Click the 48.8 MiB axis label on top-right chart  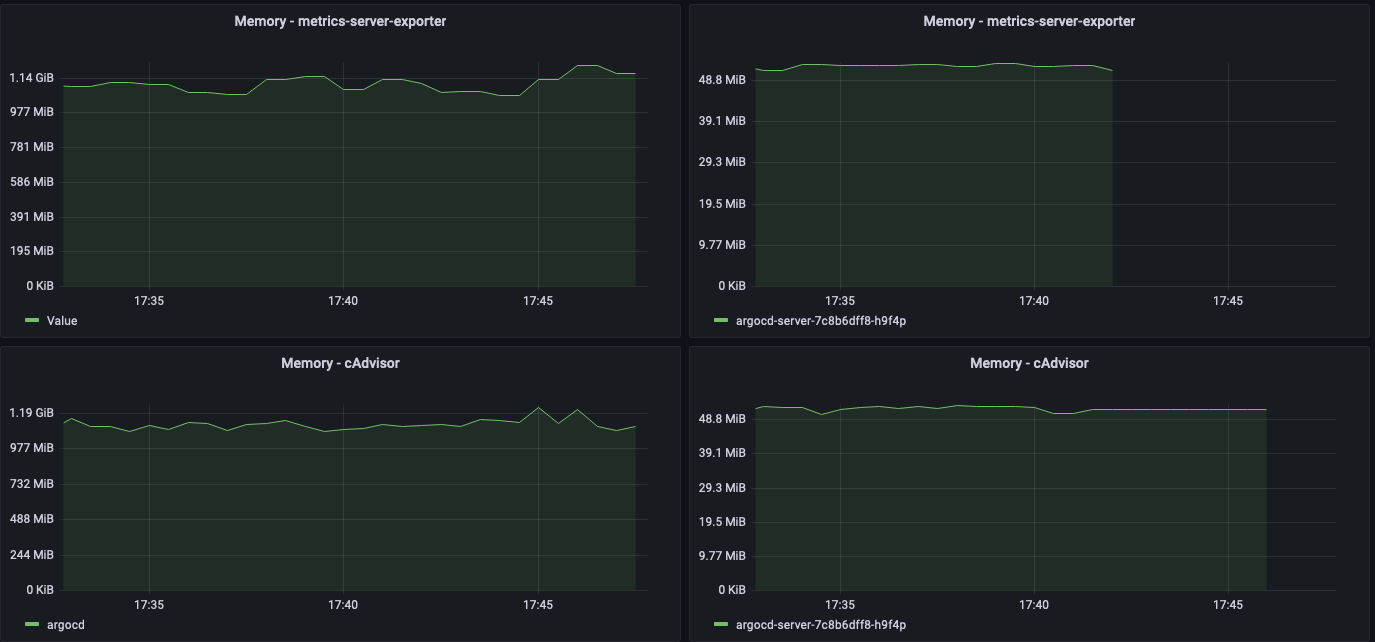pyautogui.click(x=722, y=78)
